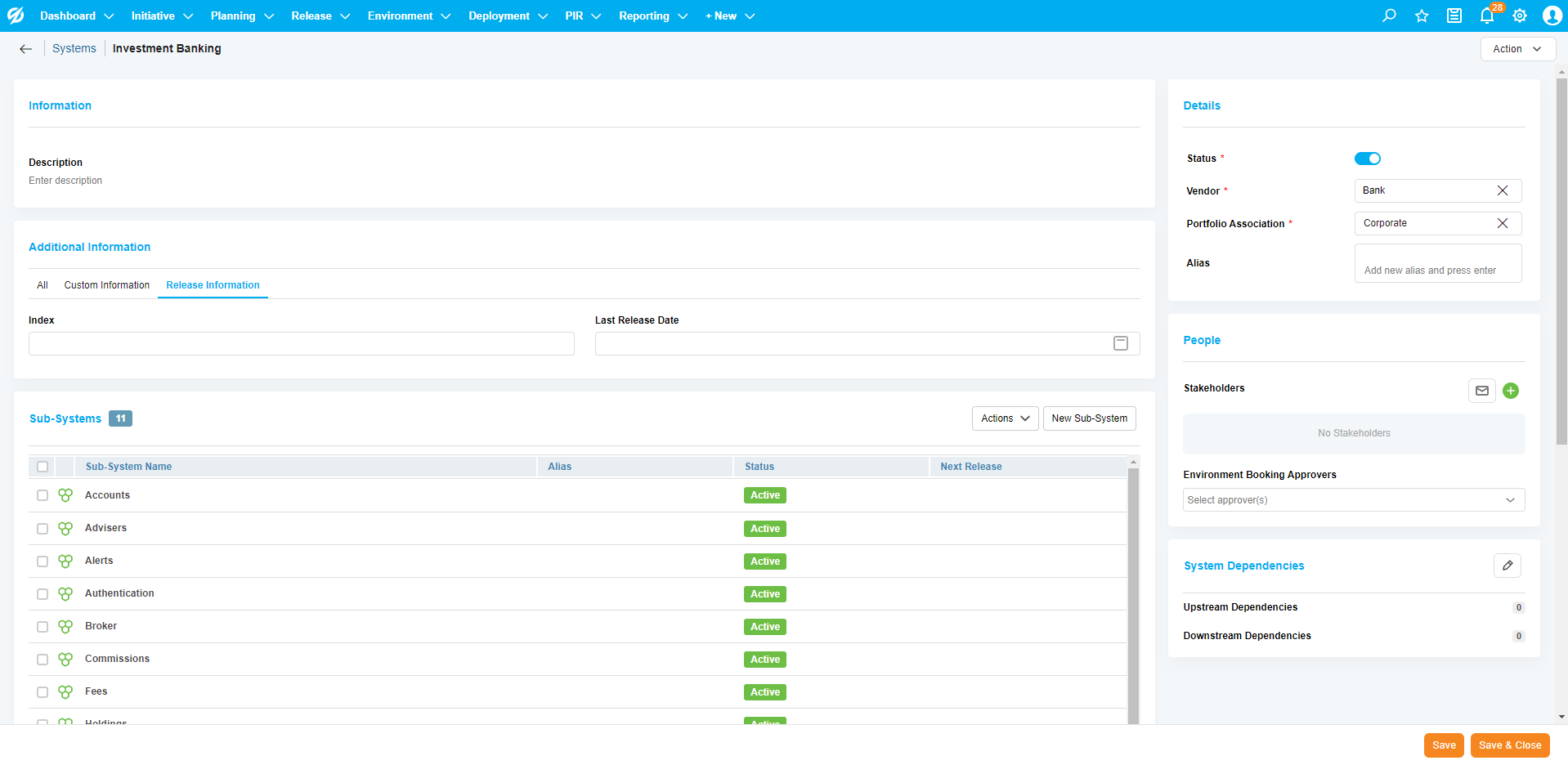This screenshot has width=1568, height=765.
Task: Tick the select-all sub-systems header checkbox
Action: (43, 467)
